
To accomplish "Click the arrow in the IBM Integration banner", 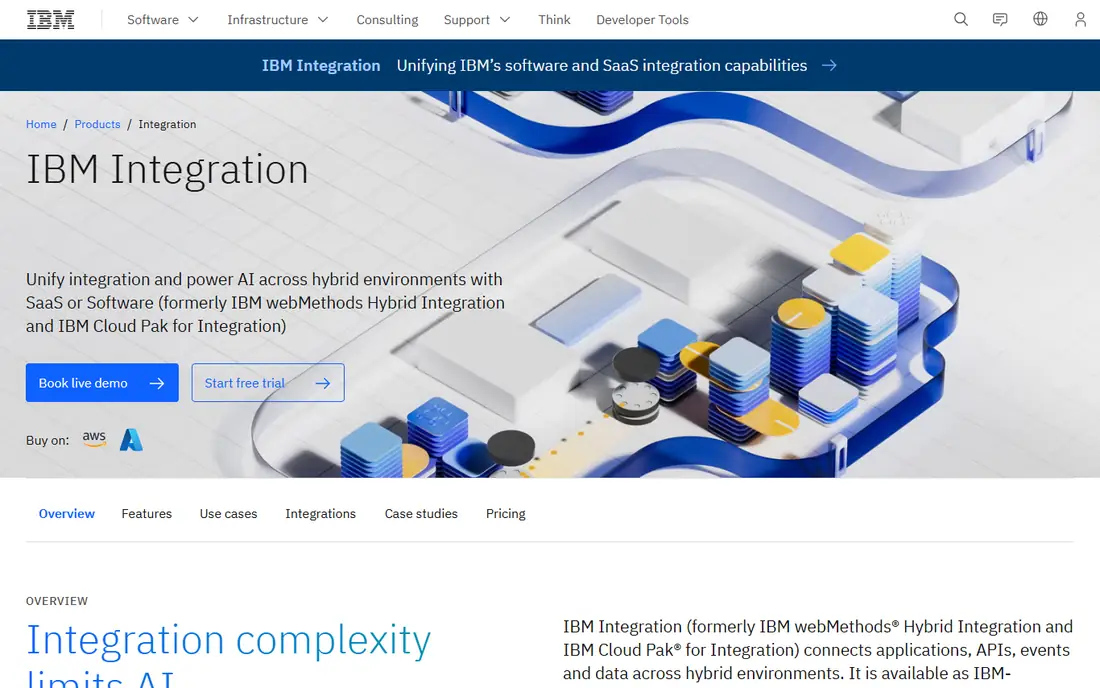I will click(829, 65).
